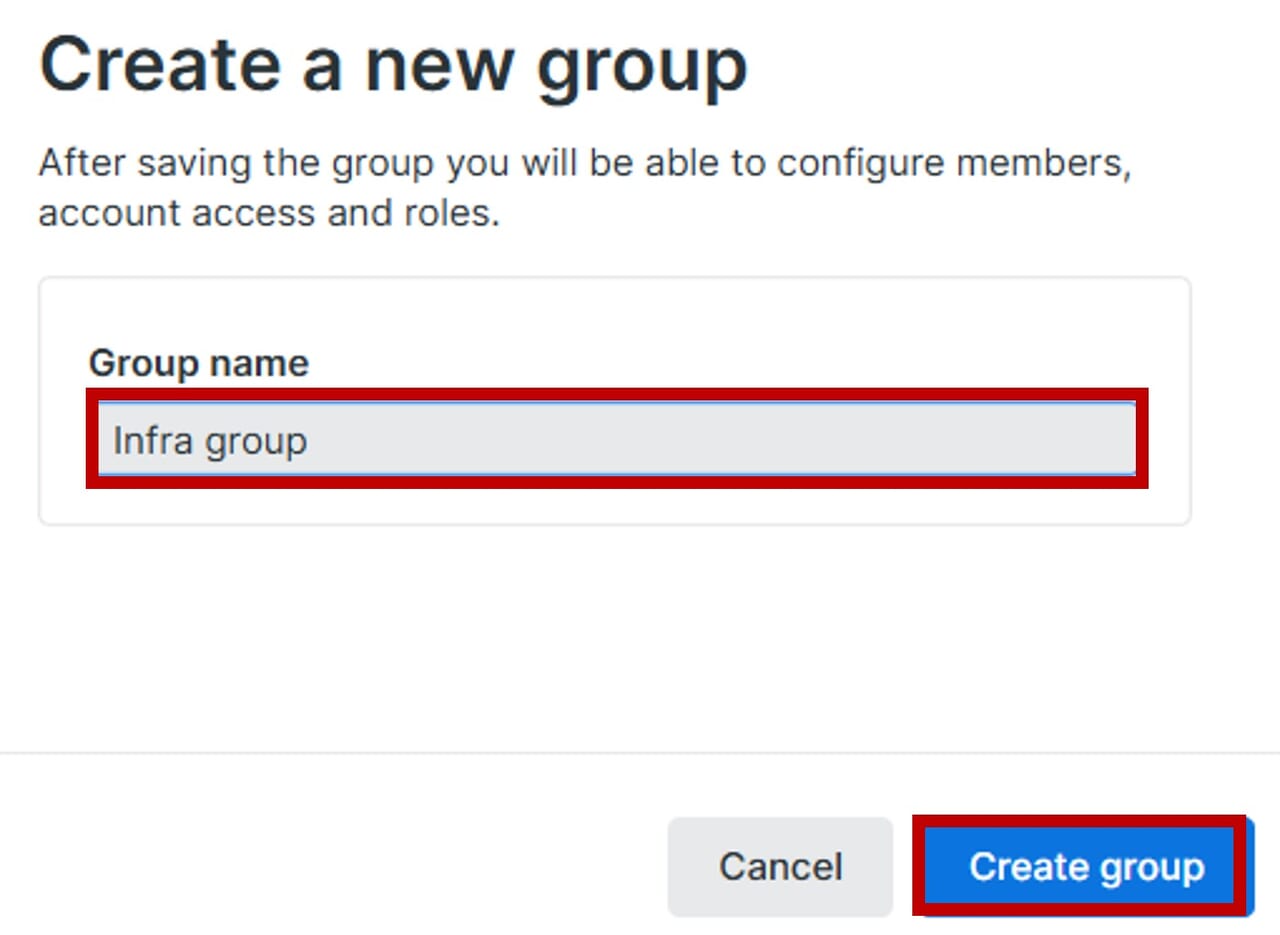Click the "Create a new group" heading
This screenshot has width=1280, height=935.
tap(392, 66)
